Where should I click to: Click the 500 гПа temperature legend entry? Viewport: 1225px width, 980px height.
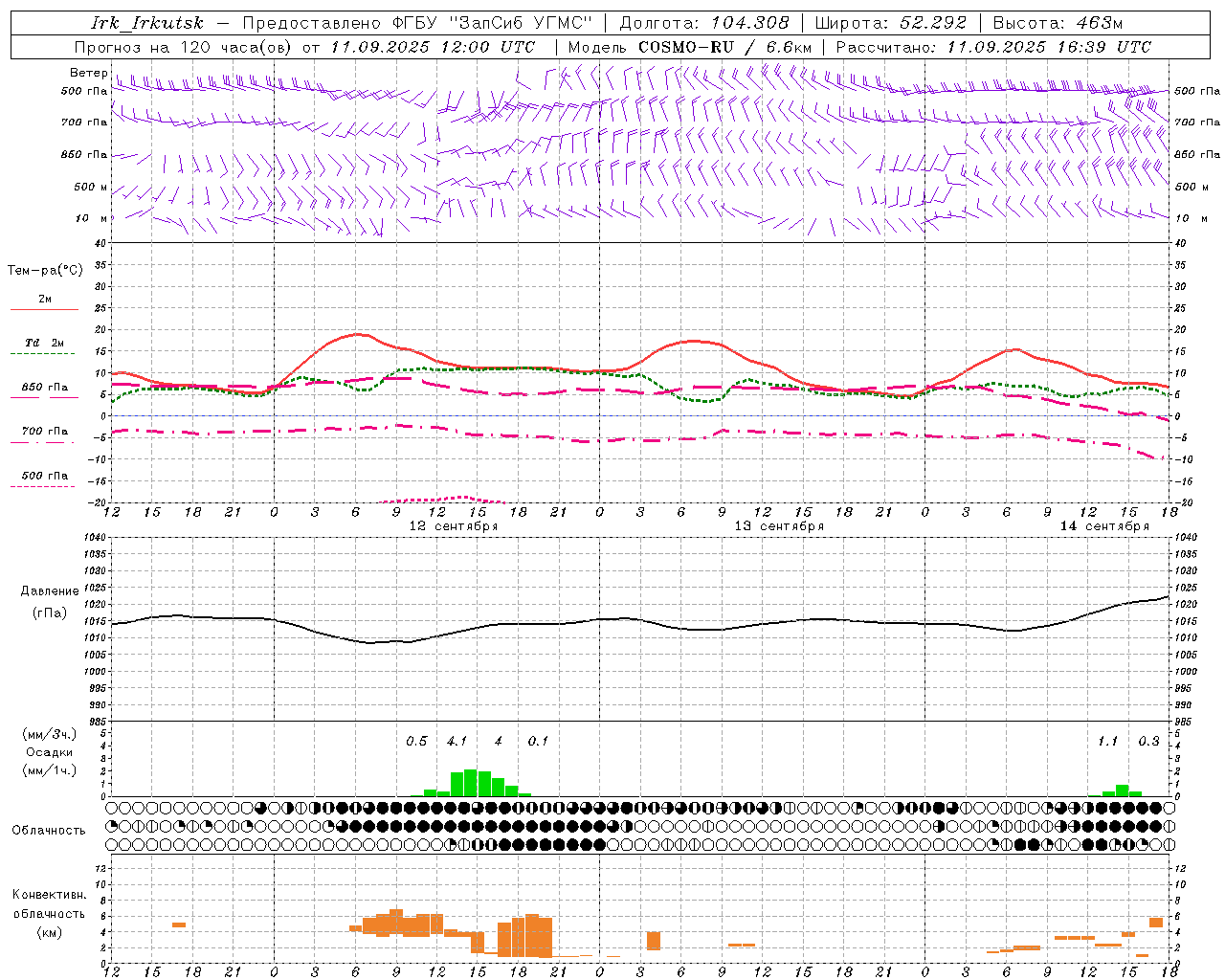pyautogui.click(x=44, y=476)
